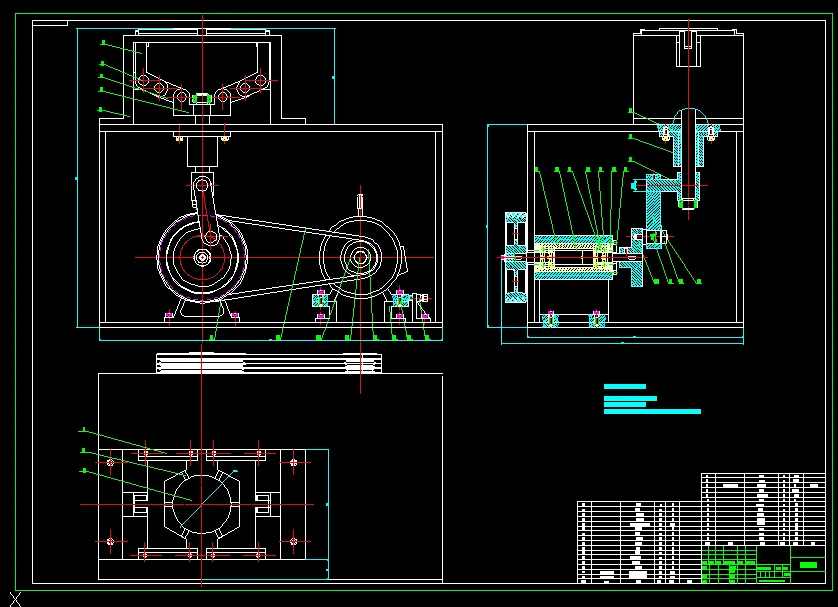This screenshot has width=838, height=607.
Task: Click the rightmost toggle link pin circle
Action: [x=260, y=81]
